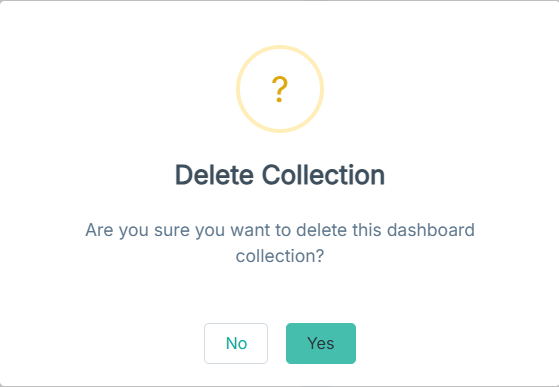559x387 pixels.
Task: Tap the white outlined No button
Action: tap(236, 344)
